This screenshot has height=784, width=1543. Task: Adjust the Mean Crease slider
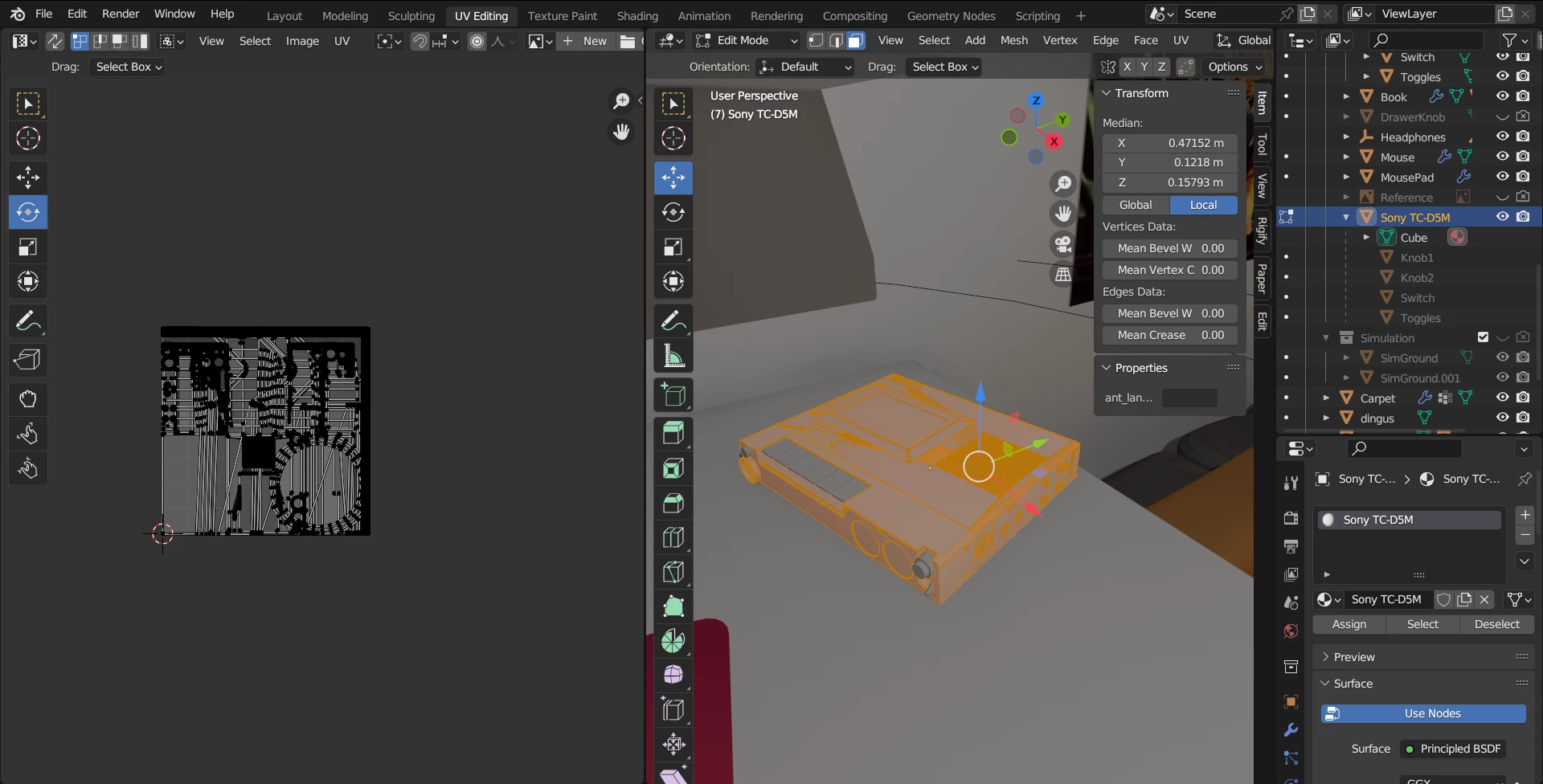1170,335
